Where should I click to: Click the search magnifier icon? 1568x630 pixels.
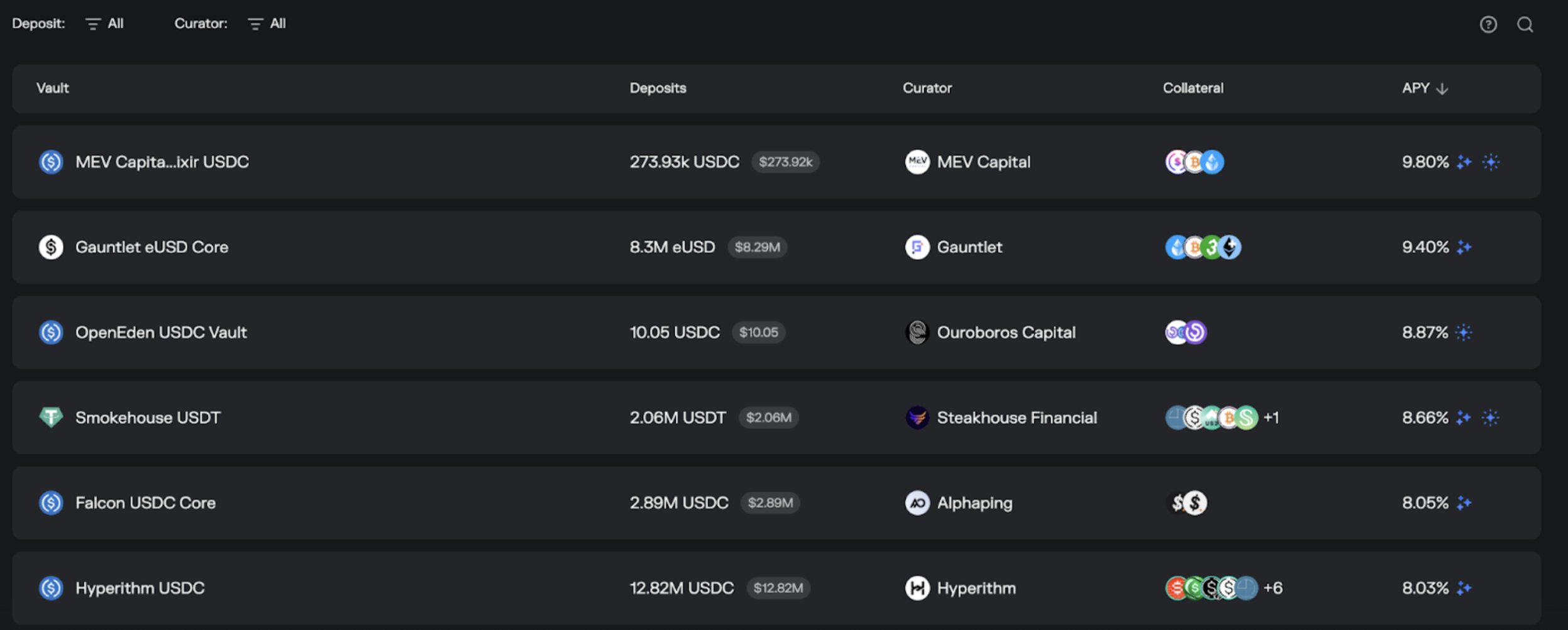pos(1525,25)
